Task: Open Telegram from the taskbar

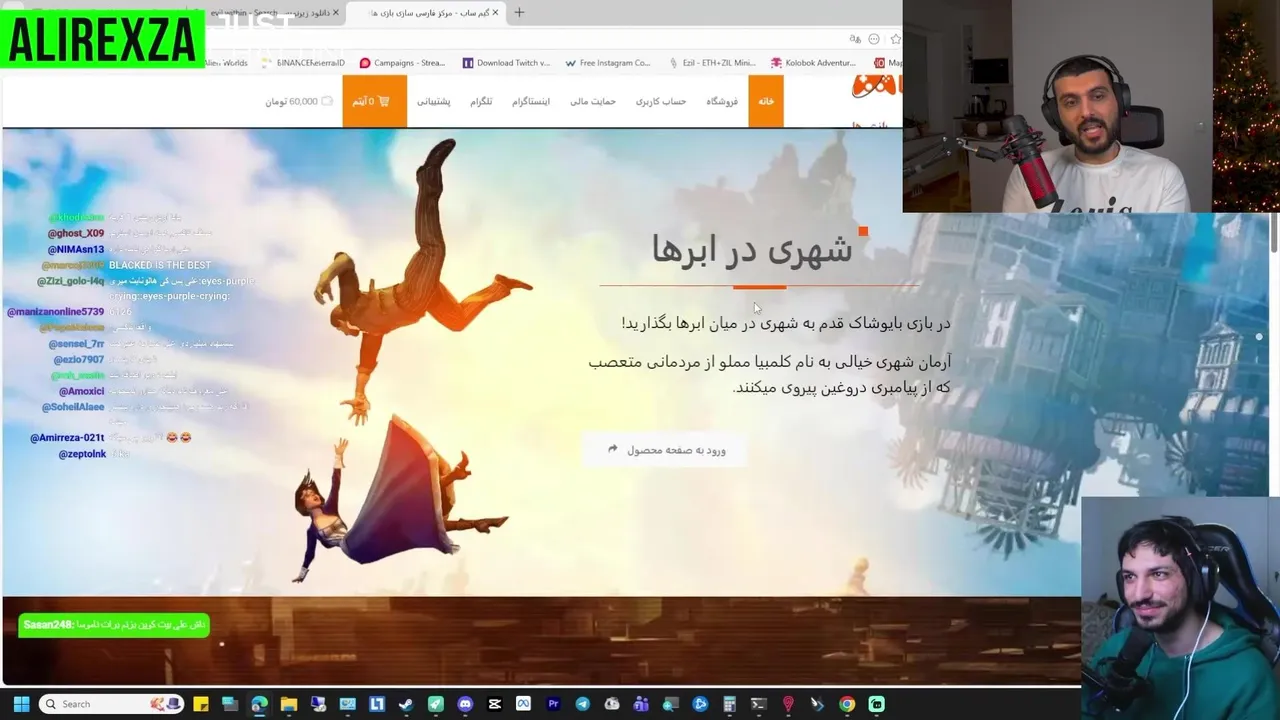Action: tap(582, 704)
